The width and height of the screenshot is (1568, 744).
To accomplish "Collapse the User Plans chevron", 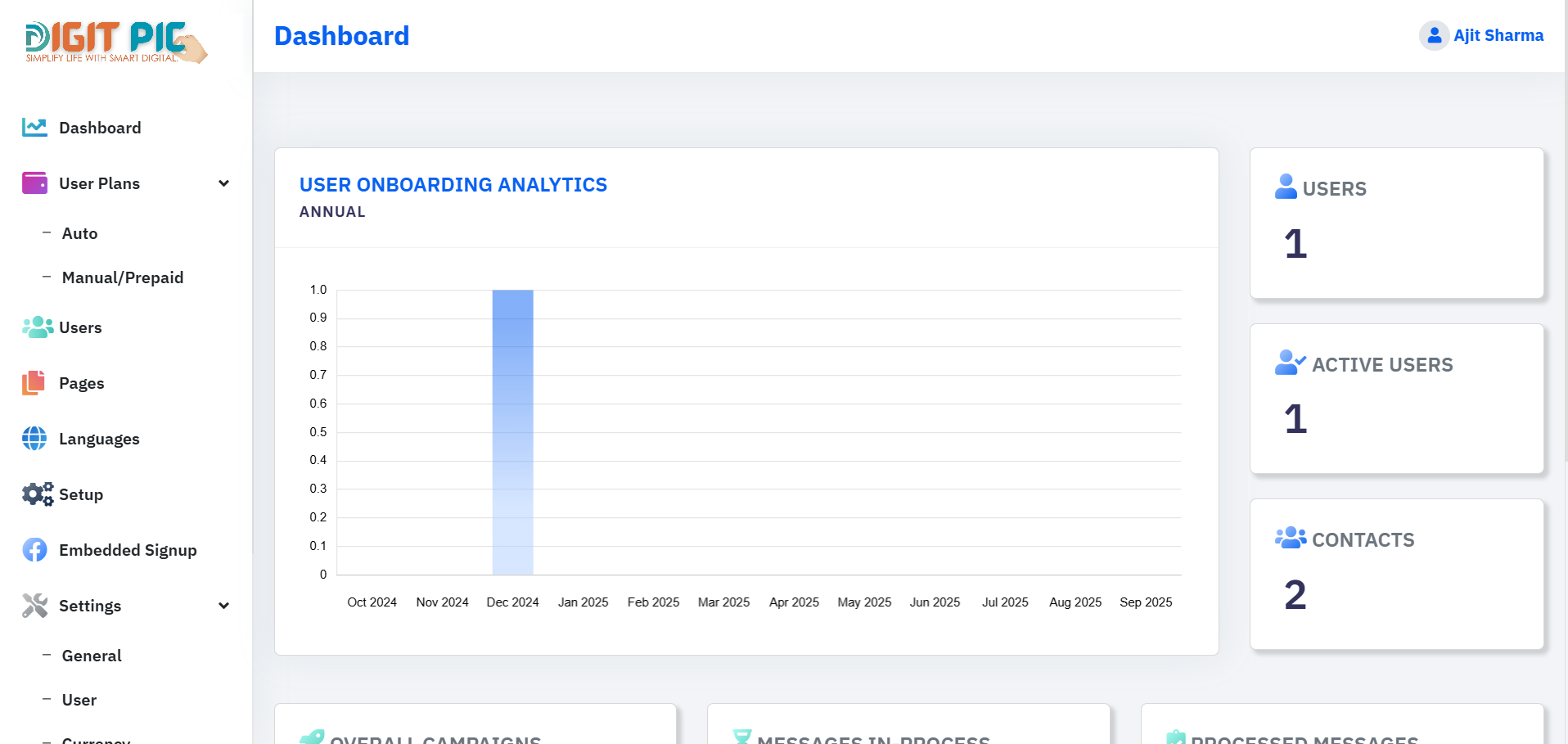I will click(x=223, y=183).
